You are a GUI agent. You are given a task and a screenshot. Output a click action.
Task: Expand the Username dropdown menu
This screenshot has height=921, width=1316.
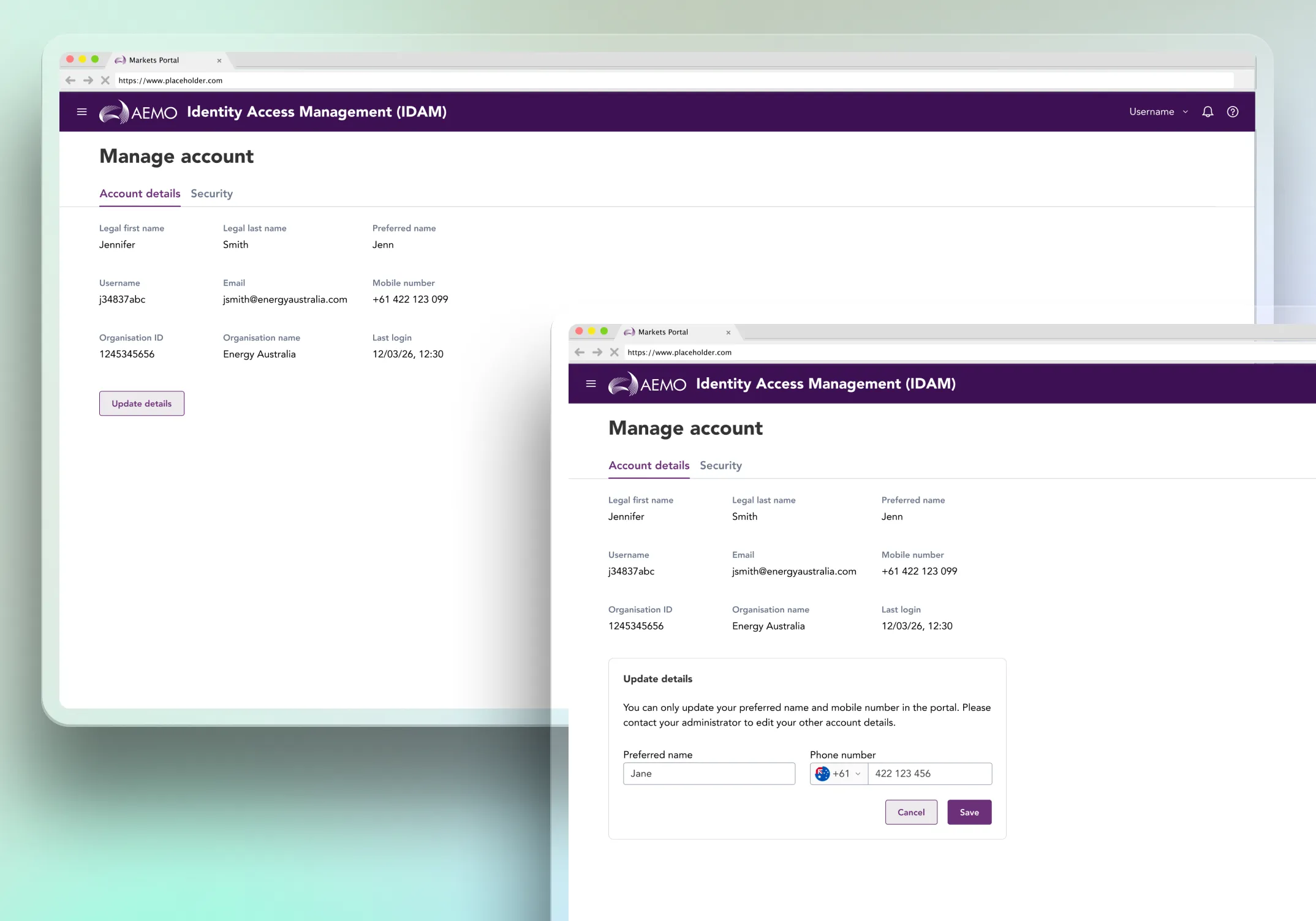(1158, 112)
